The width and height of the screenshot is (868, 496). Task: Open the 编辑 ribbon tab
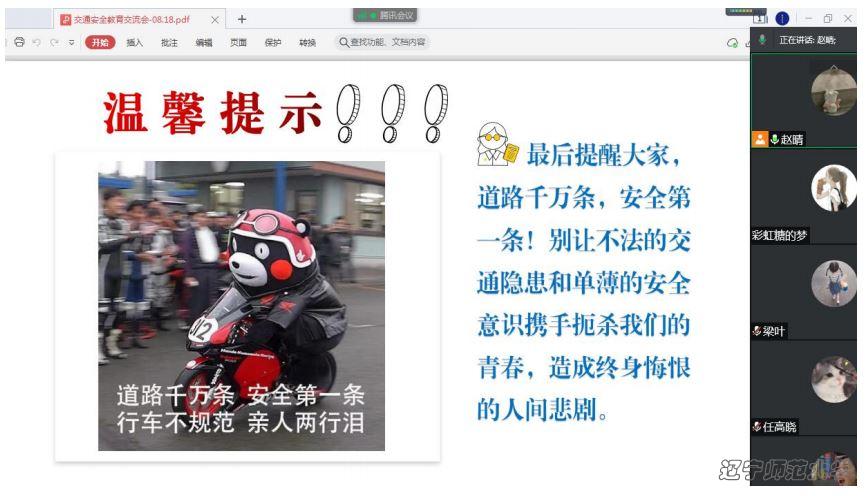pos(204,42)
